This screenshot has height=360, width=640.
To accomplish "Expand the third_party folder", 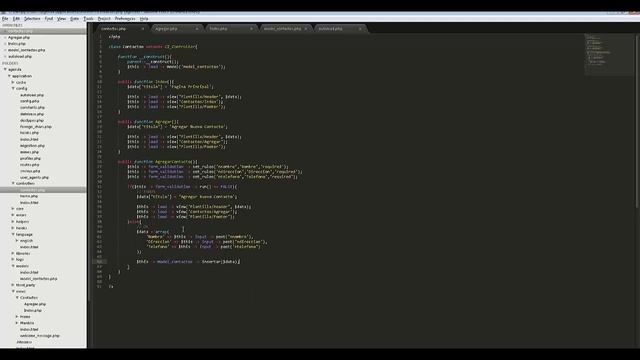I will tap(13, 285).
